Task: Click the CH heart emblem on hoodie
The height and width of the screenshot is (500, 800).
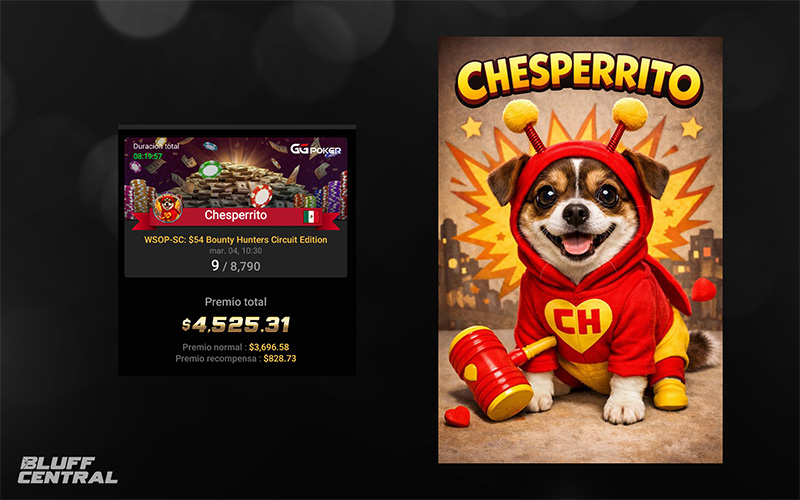Action: (x=578, y=323)
